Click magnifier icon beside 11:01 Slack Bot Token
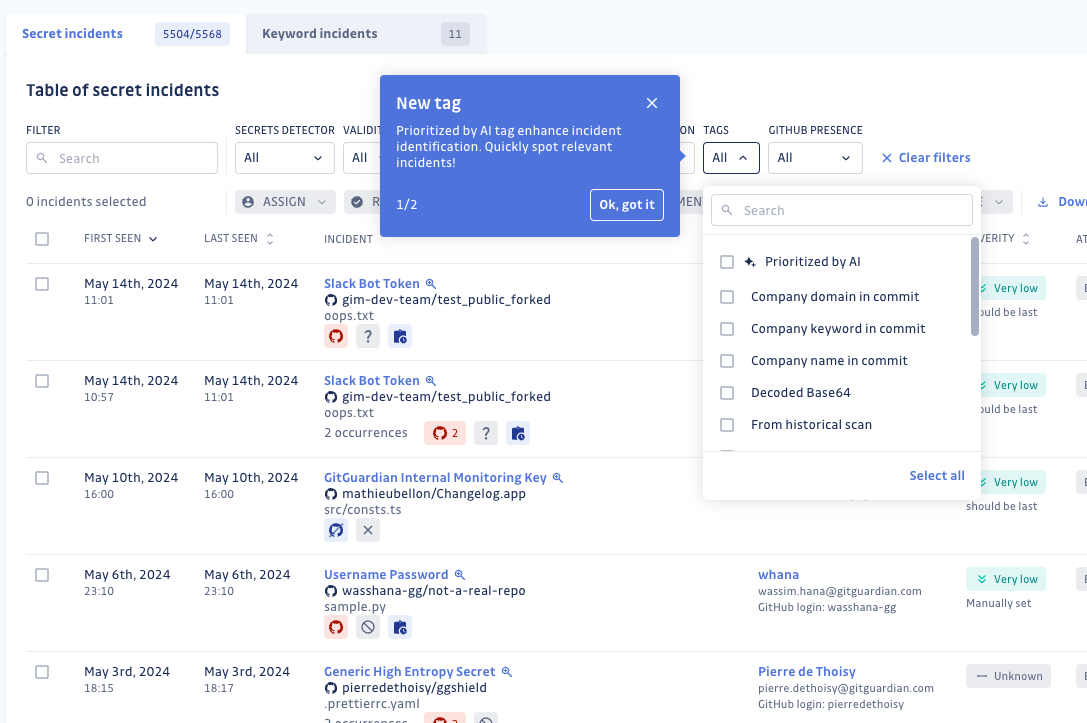The height and width of the screenshot is (723, 1087). tap(431, 284)
